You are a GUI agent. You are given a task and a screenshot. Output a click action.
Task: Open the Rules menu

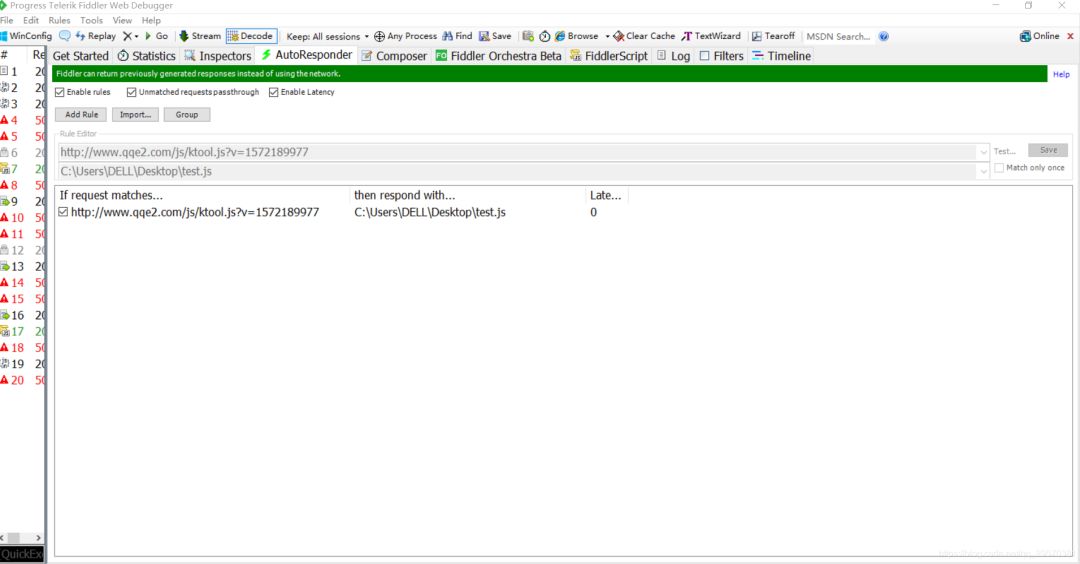pos(59,20)
